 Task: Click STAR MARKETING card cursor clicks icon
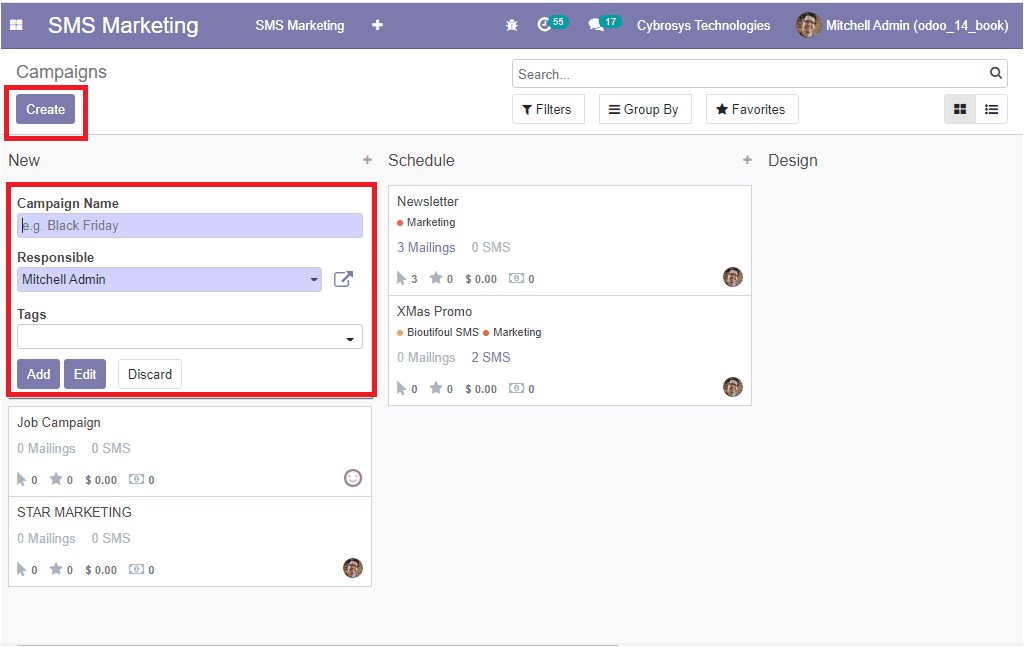(21, 569)
